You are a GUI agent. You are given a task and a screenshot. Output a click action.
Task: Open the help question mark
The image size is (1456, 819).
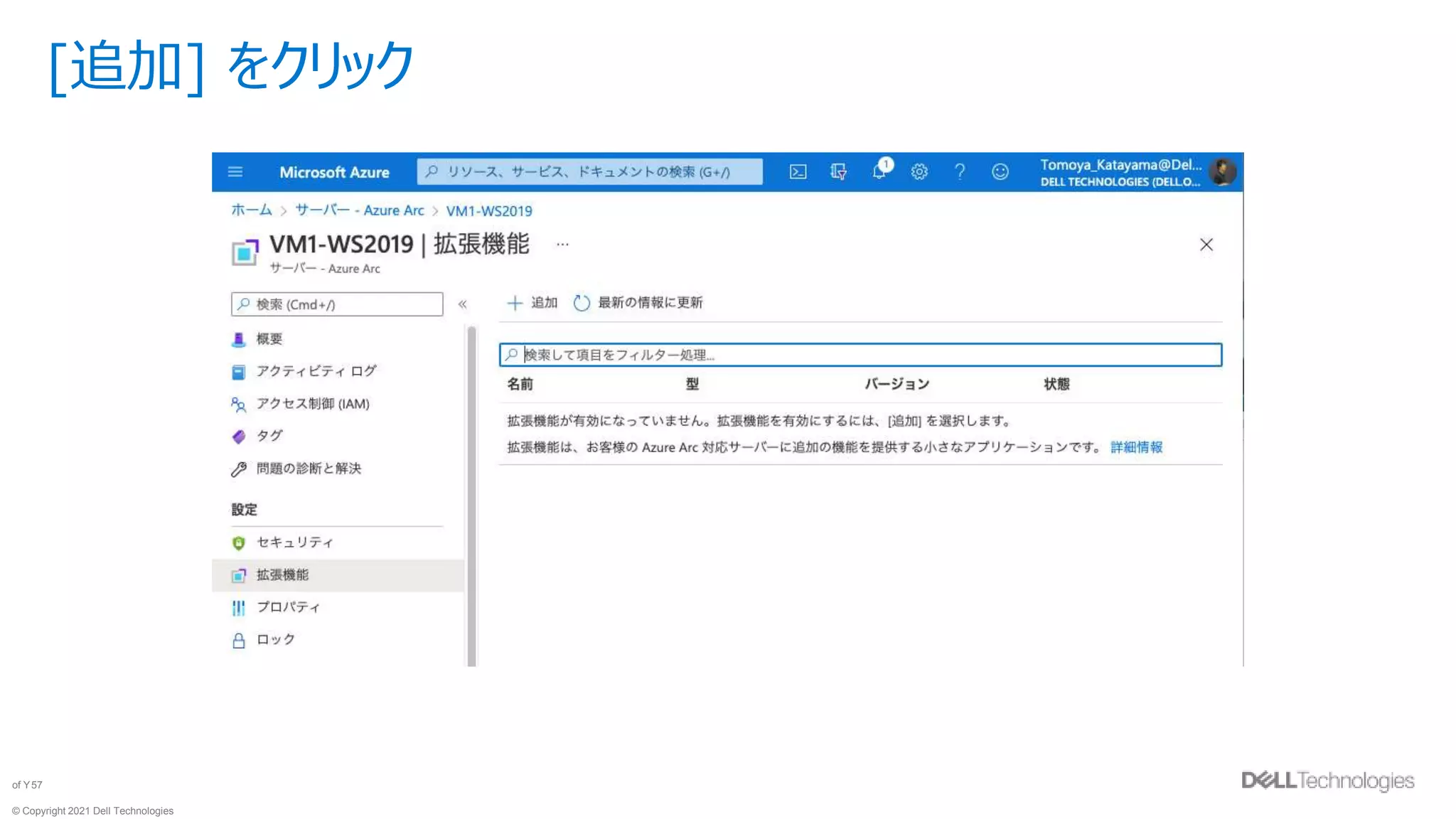[x=960, y=172]
